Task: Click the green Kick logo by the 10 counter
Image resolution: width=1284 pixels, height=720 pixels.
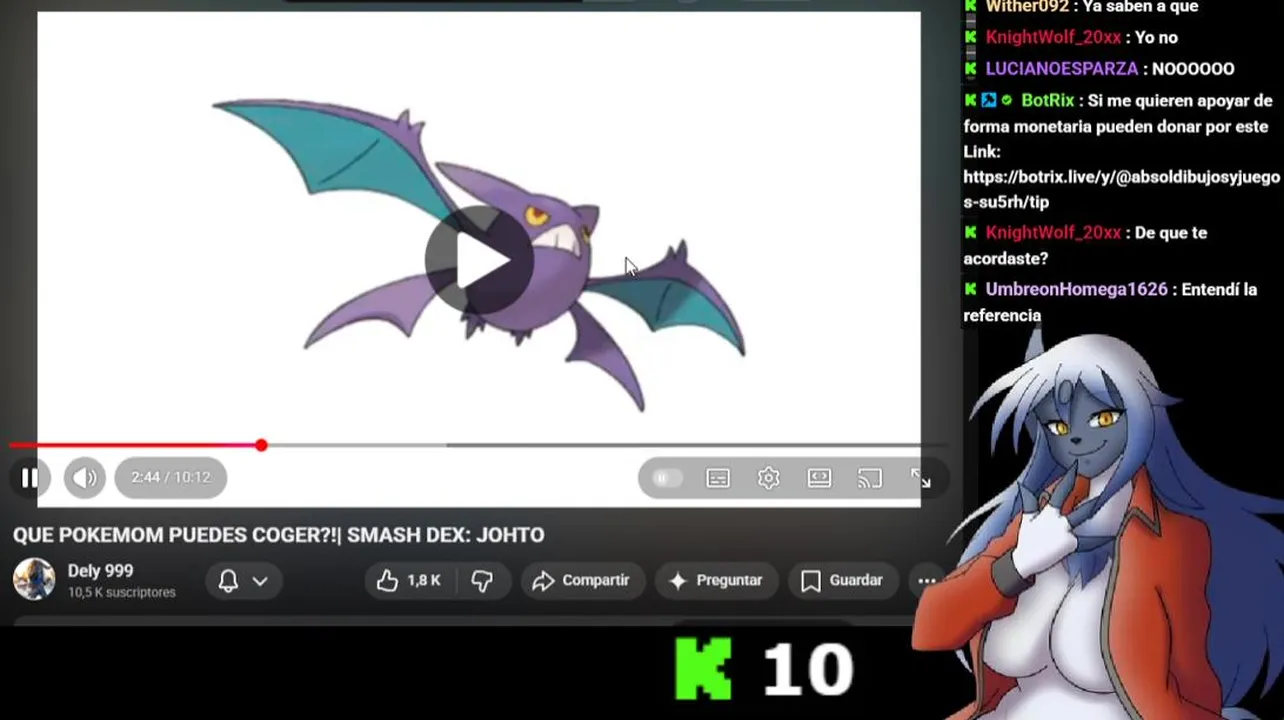Action: pyautogui.click(x=704, y=669)
